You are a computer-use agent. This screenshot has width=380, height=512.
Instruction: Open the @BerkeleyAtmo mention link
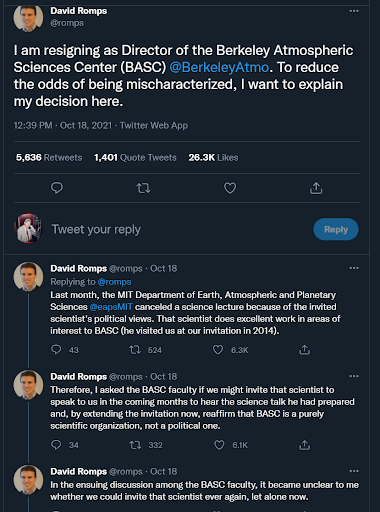219,67
